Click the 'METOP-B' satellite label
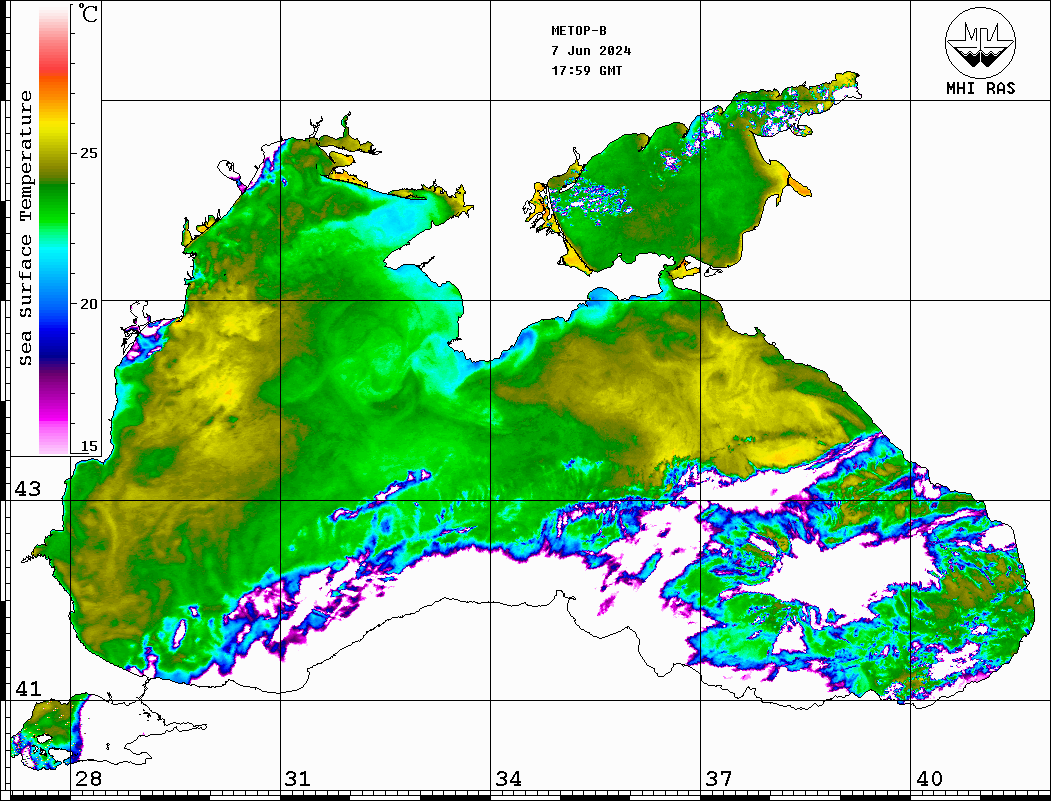Viewport: 1051px width, 801px height. 578,31
